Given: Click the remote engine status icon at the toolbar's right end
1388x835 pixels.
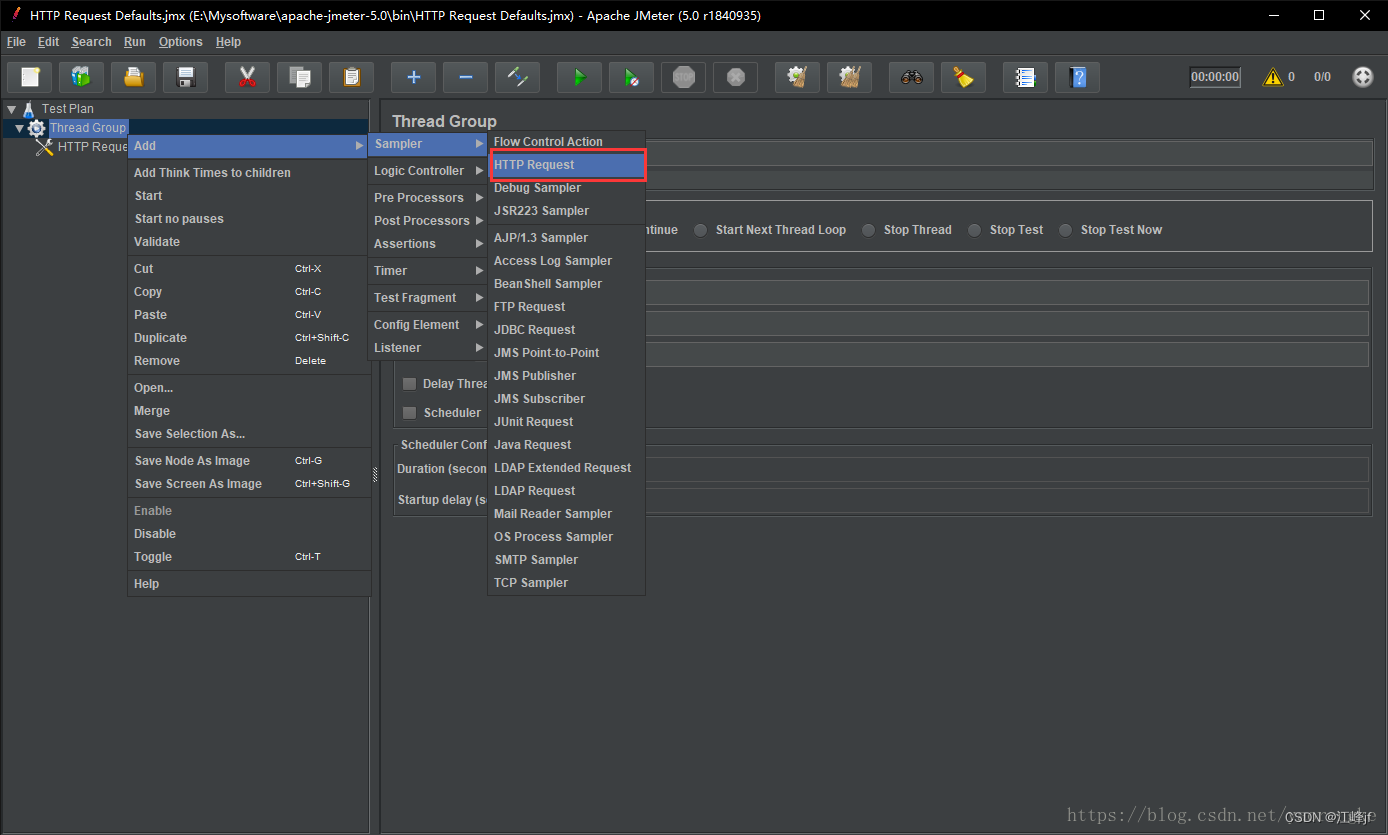Looking at the screenshot, I should coord(1363,77).
